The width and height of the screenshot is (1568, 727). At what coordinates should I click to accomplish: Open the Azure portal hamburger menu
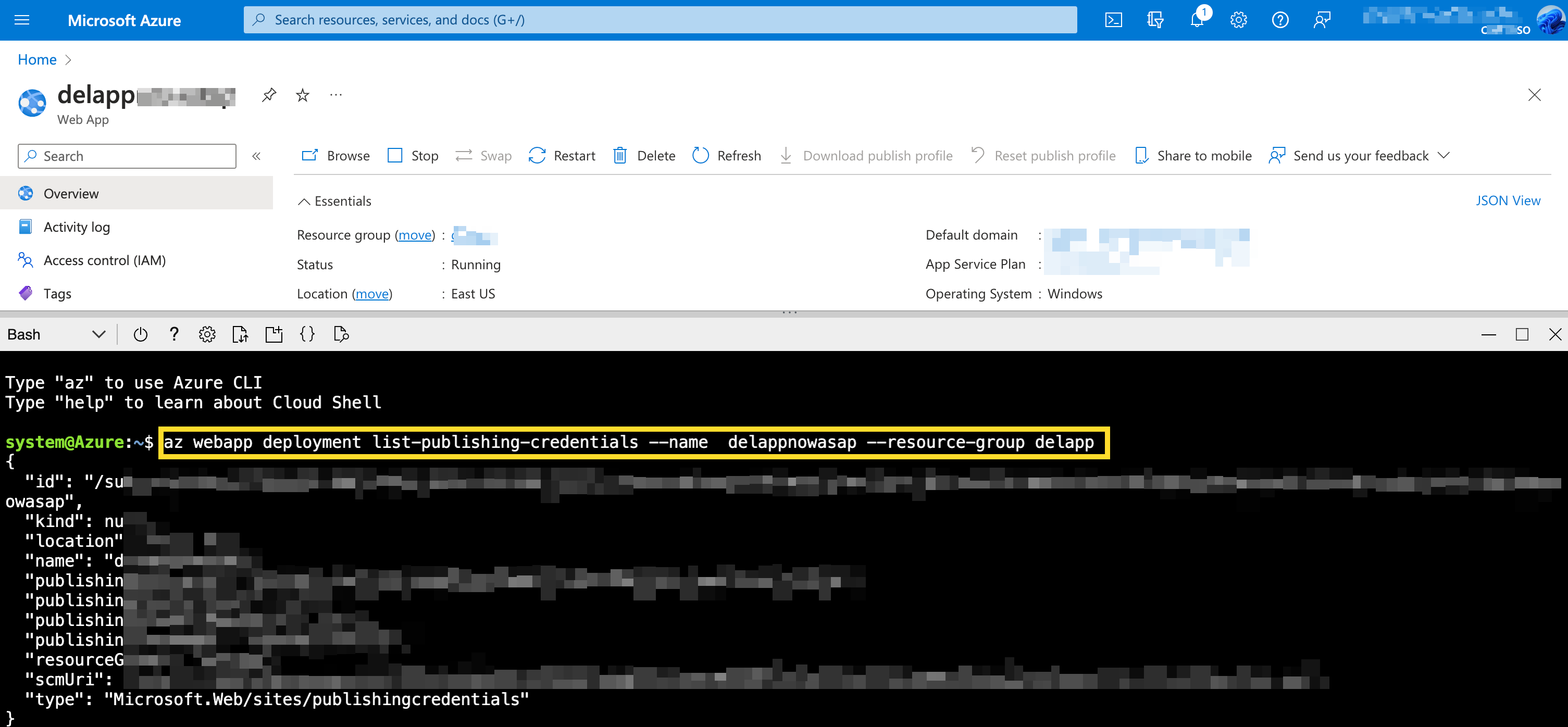[x=22, y=19]
